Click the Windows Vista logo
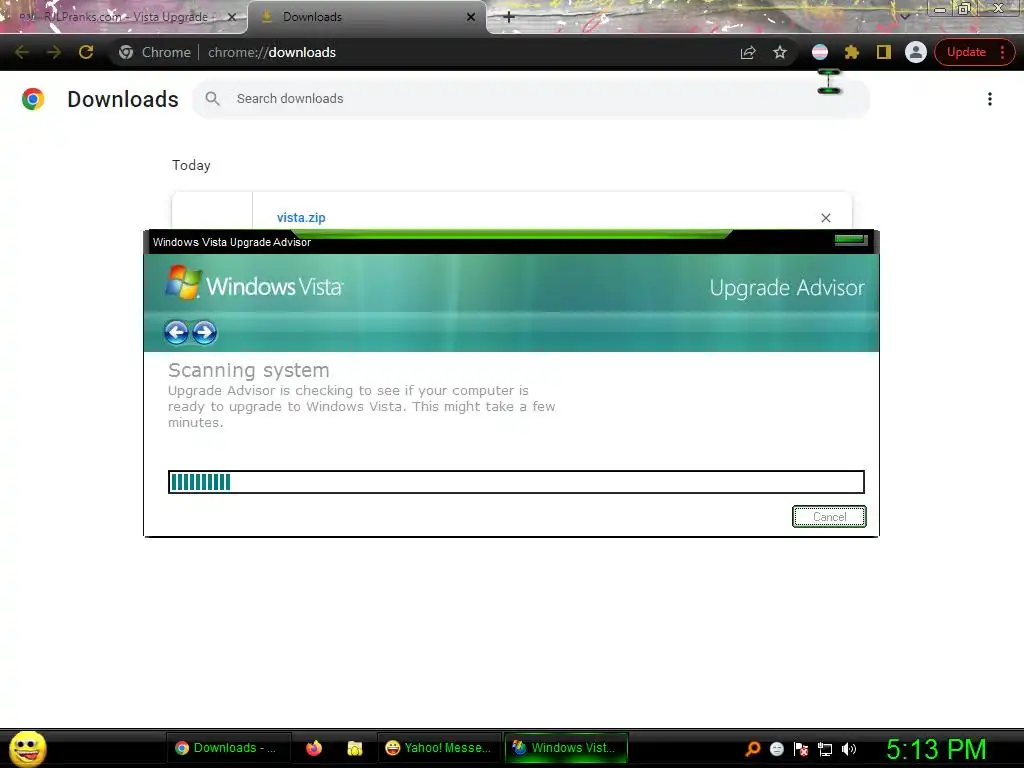The height and width of the screenshot is (768, 1024). pyautogui.click(x=255, y=283)
